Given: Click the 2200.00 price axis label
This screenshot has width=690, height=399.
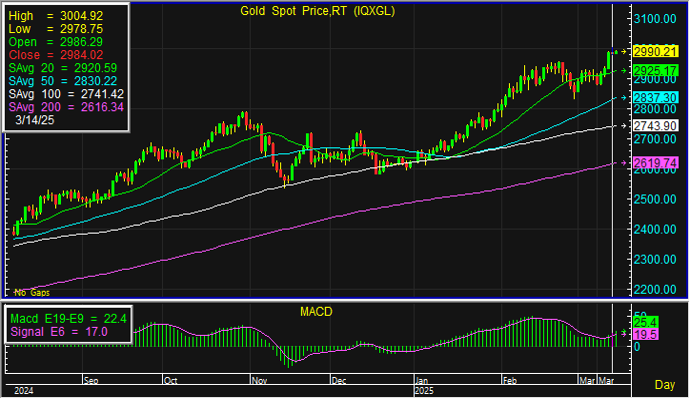Looking at the screenshot, I should tap(655, 289).
